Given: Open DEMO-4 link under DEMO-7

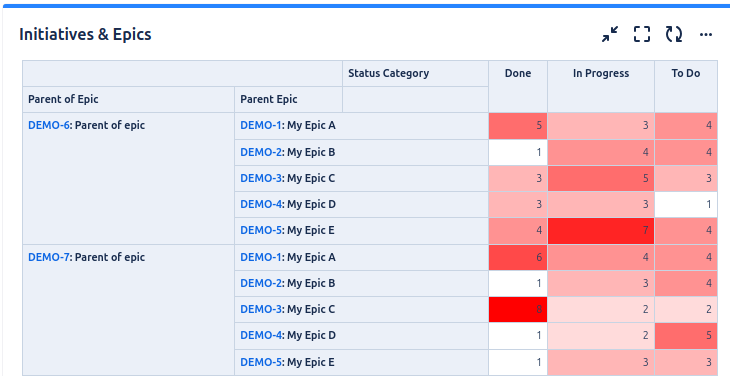Looking at the screenshot, I should [261, 335].
